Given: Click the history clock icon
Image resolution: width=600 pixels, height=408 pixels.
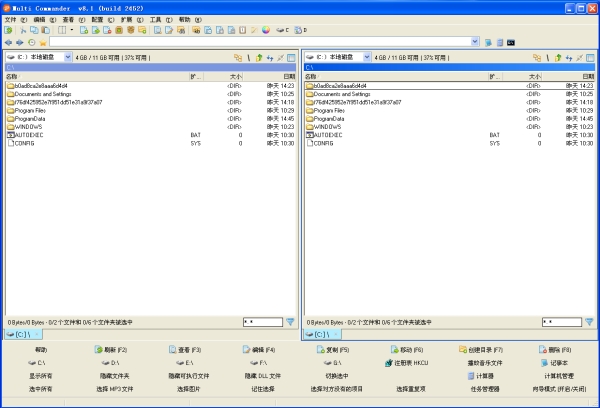Looking at the screenshot, I should coord(31,43).
